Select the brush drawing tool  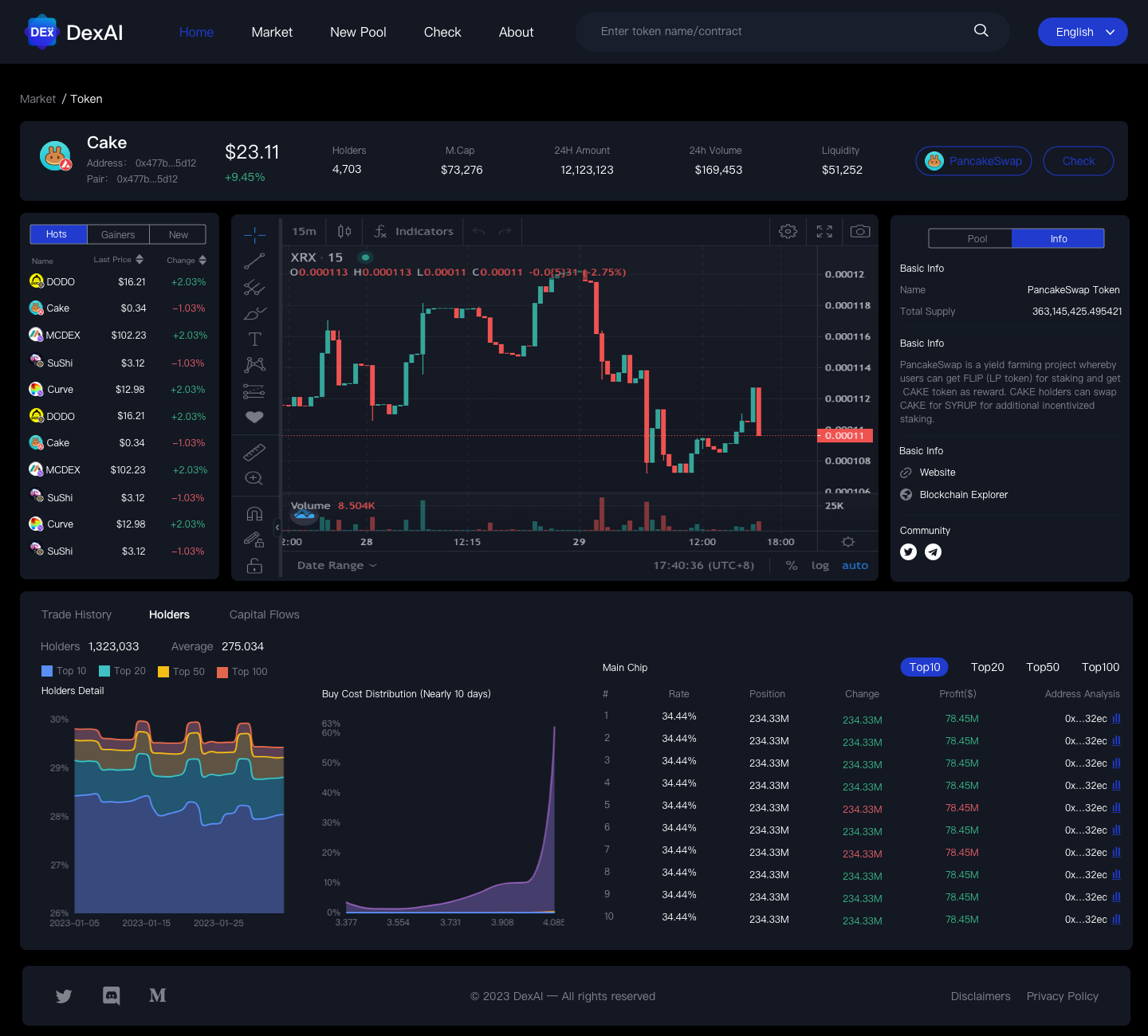(x=254, y=313)
